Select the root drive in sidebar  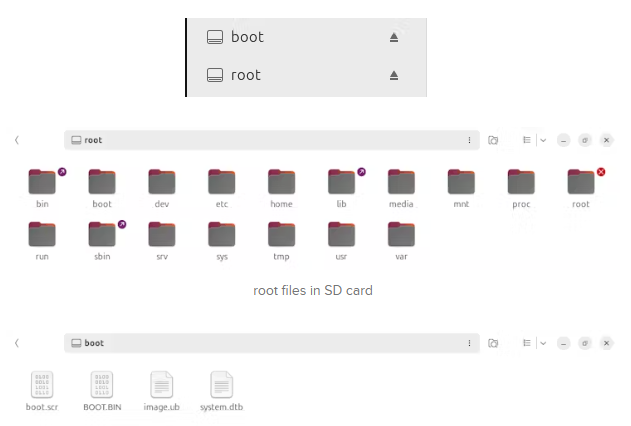(246, 75)
